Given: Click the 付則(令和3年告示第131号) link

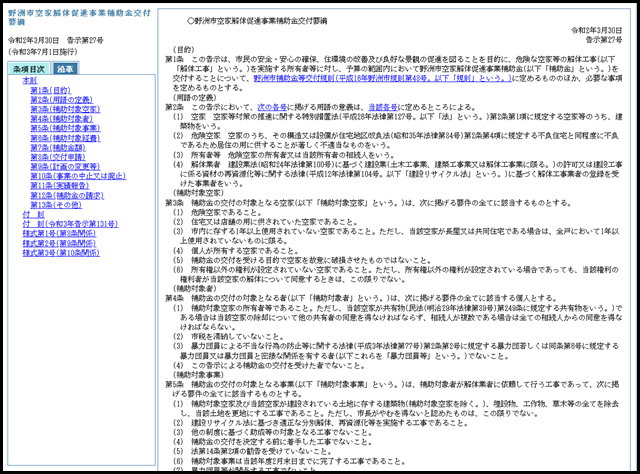Looking at the screenshot, I should click(70, 224).
